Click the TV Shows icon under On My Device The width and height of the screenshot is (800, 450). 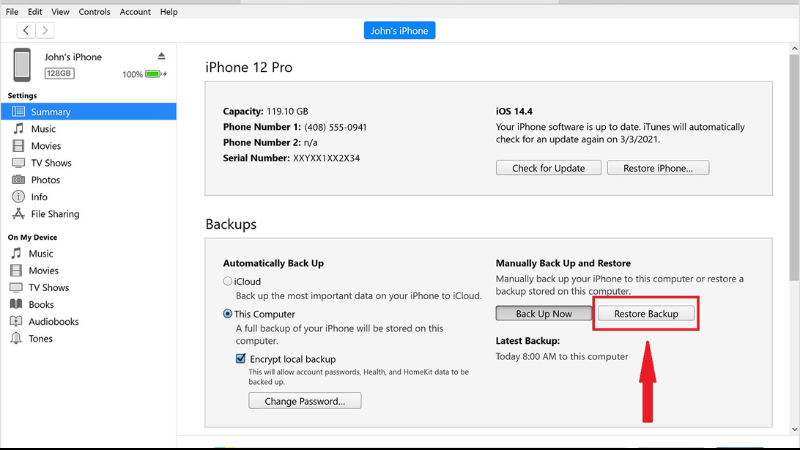pyautogui.click(x=16, y=287)
